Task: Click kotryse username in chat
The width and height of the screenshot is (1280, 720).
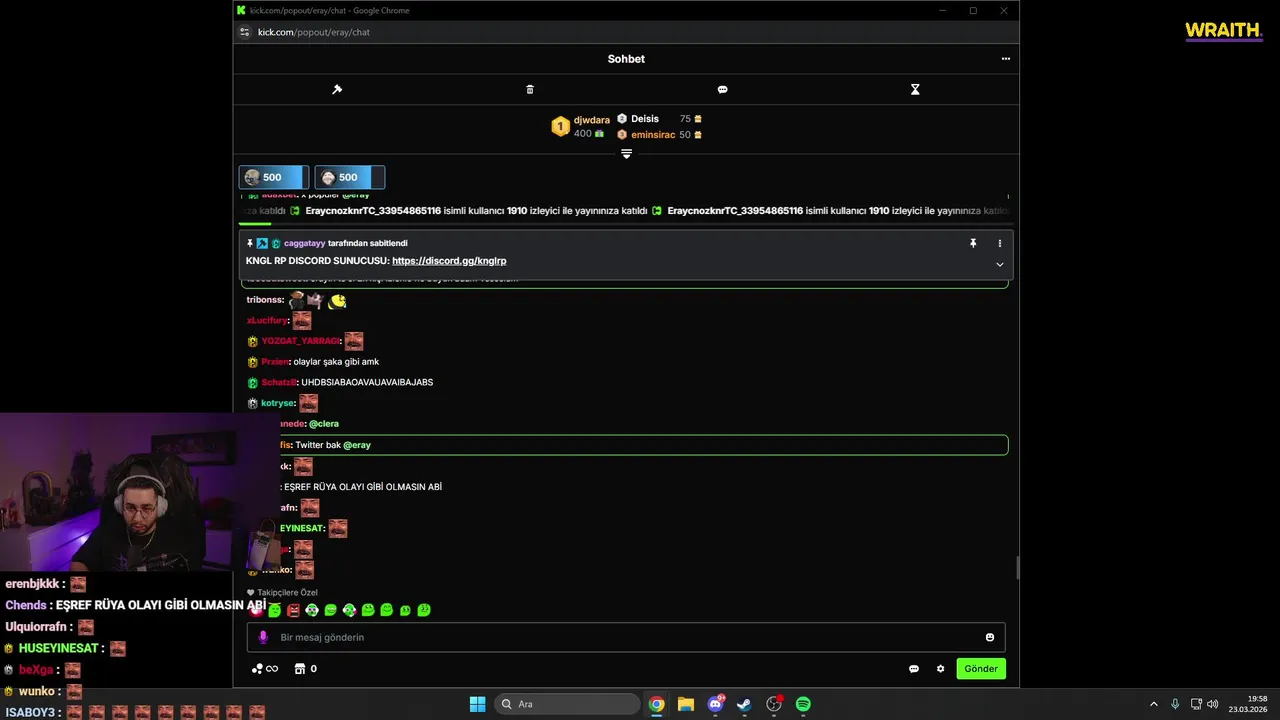Action: coord(278,403)
